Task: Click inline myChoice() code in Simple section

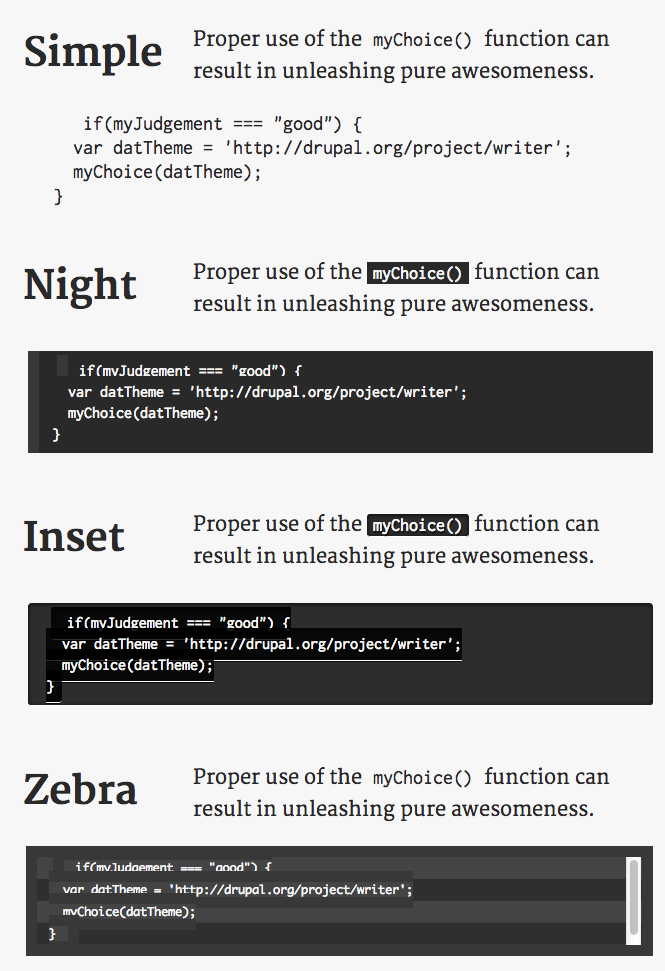Action: point(422,40)
